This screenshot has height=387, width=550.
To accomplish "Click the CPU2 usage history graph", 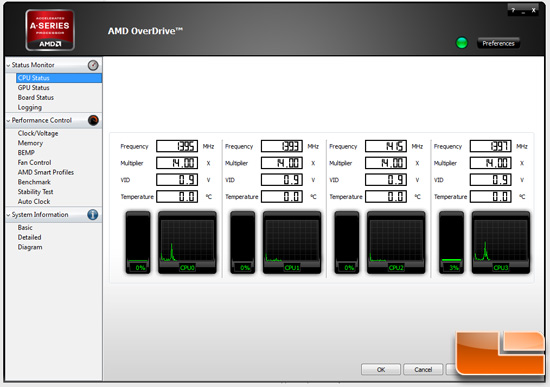I will pos(396,242).
